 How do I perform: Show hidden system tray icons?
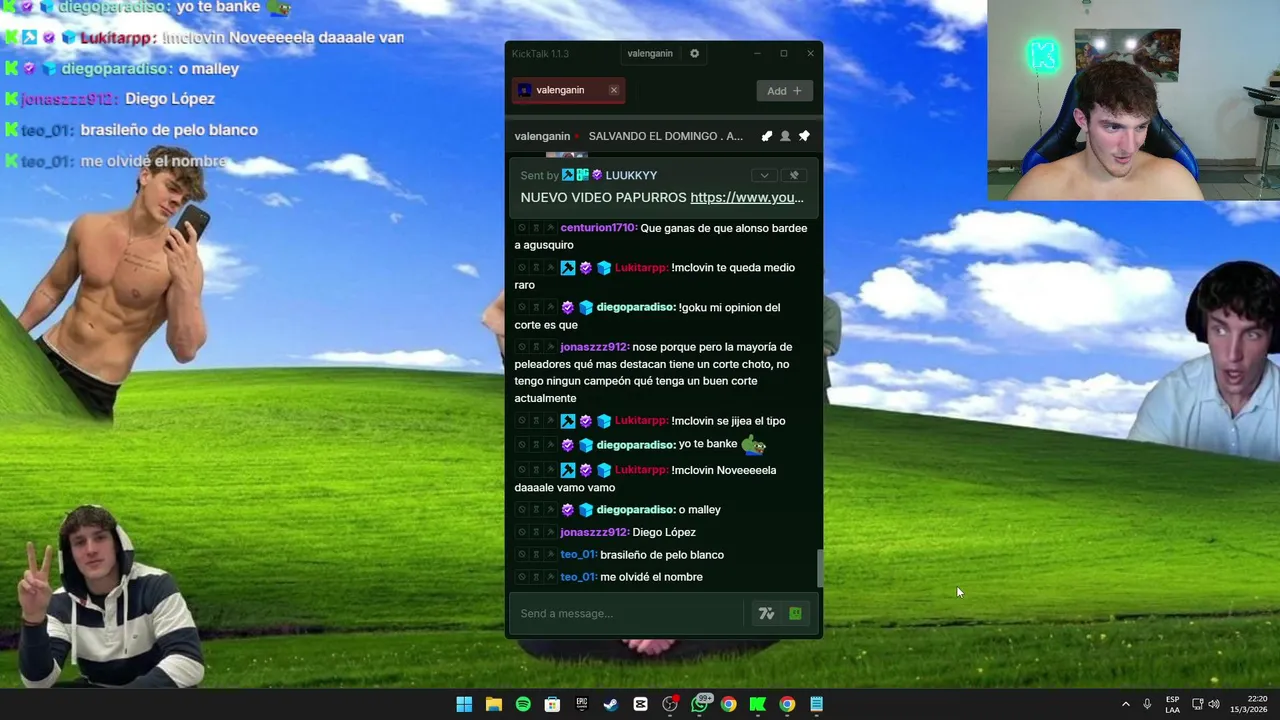tap(1126, 704)
